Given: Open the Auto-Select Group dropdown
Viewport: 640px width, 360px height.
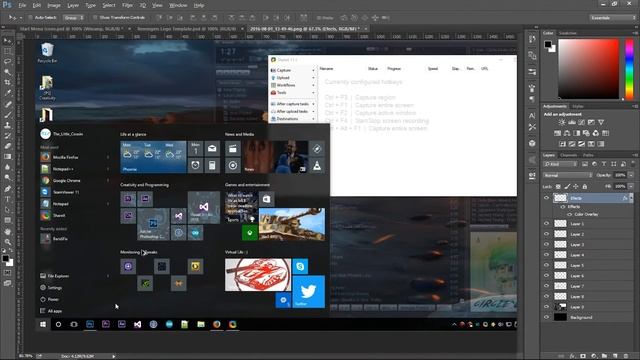Looking at the screenshot, I should (x=73, y=18).
